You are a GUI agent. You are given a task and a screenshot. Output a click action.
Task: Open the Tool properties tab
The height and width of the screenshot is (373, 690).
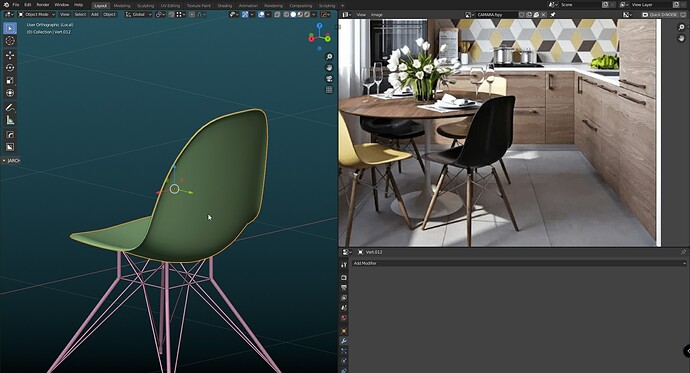pyautogui.click(x=344, y=265)
